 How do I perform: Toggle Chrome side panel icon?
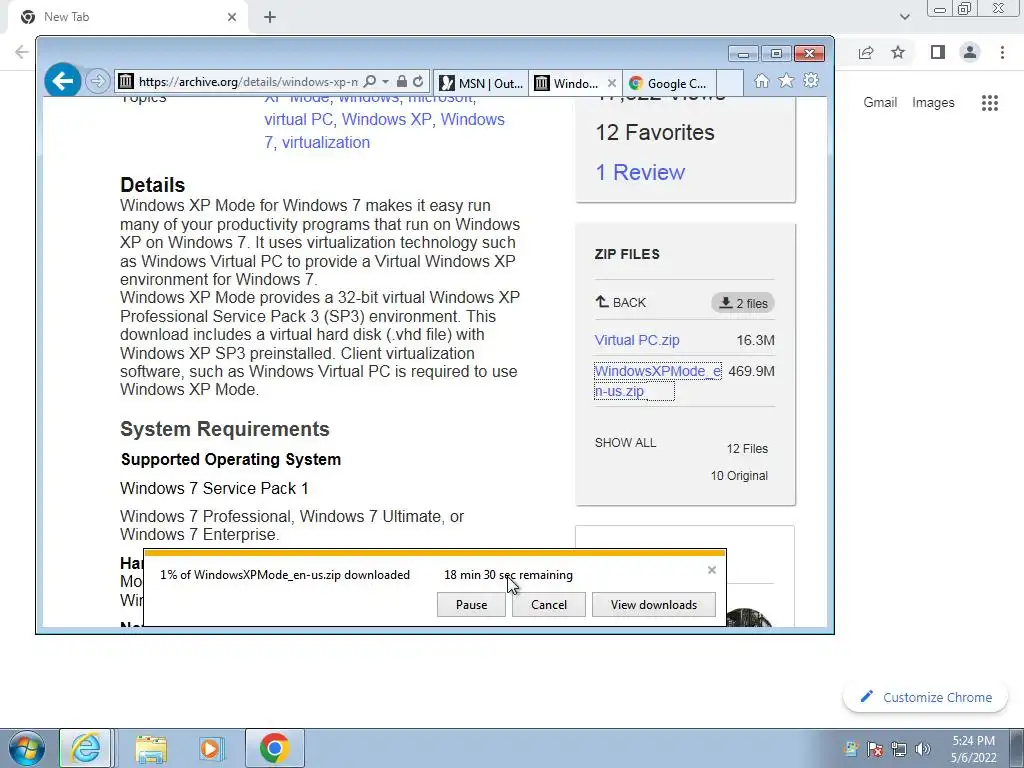click(x=938, y=52)
